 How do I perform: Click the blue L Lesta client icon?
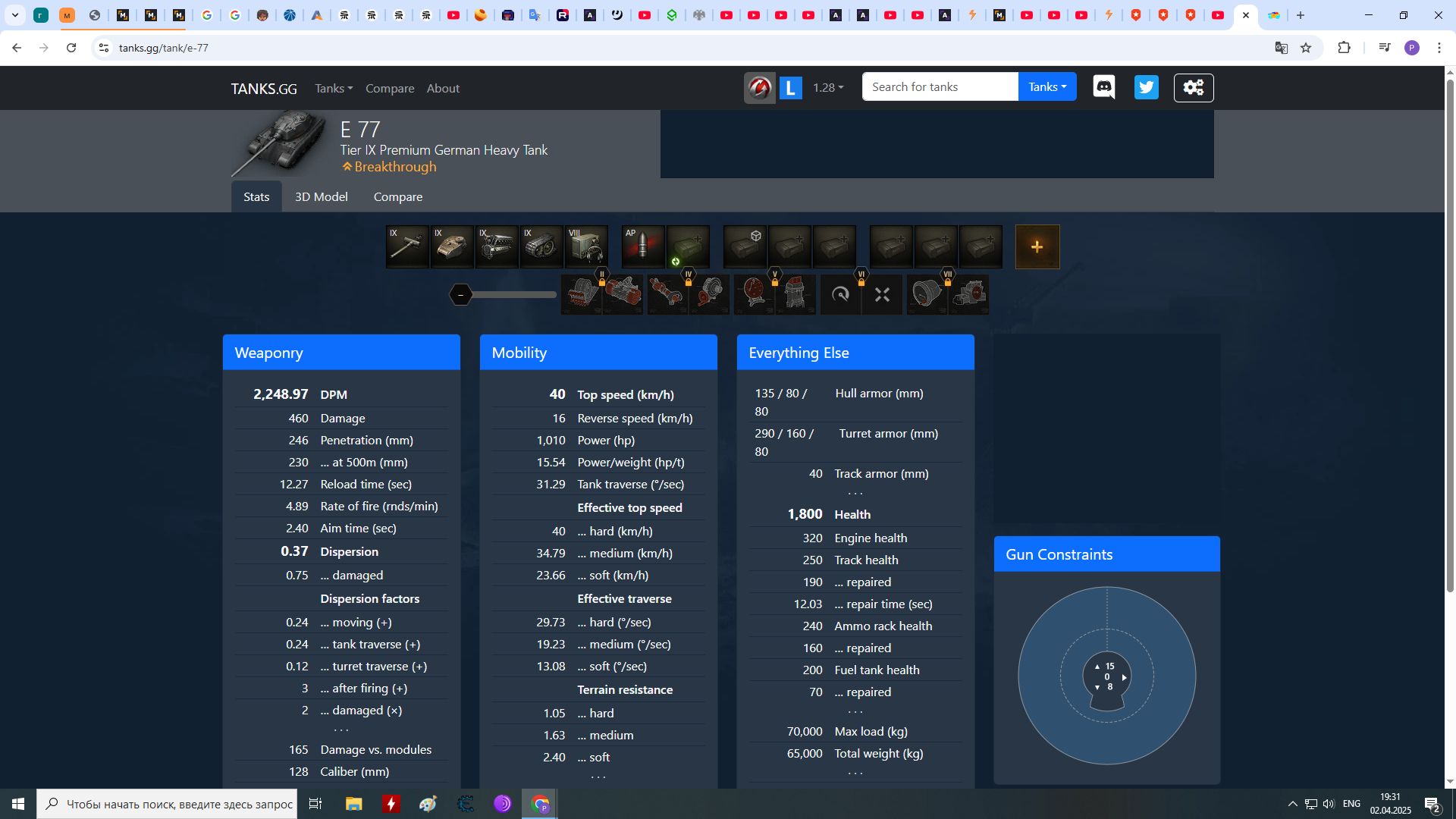click(791, 88)
